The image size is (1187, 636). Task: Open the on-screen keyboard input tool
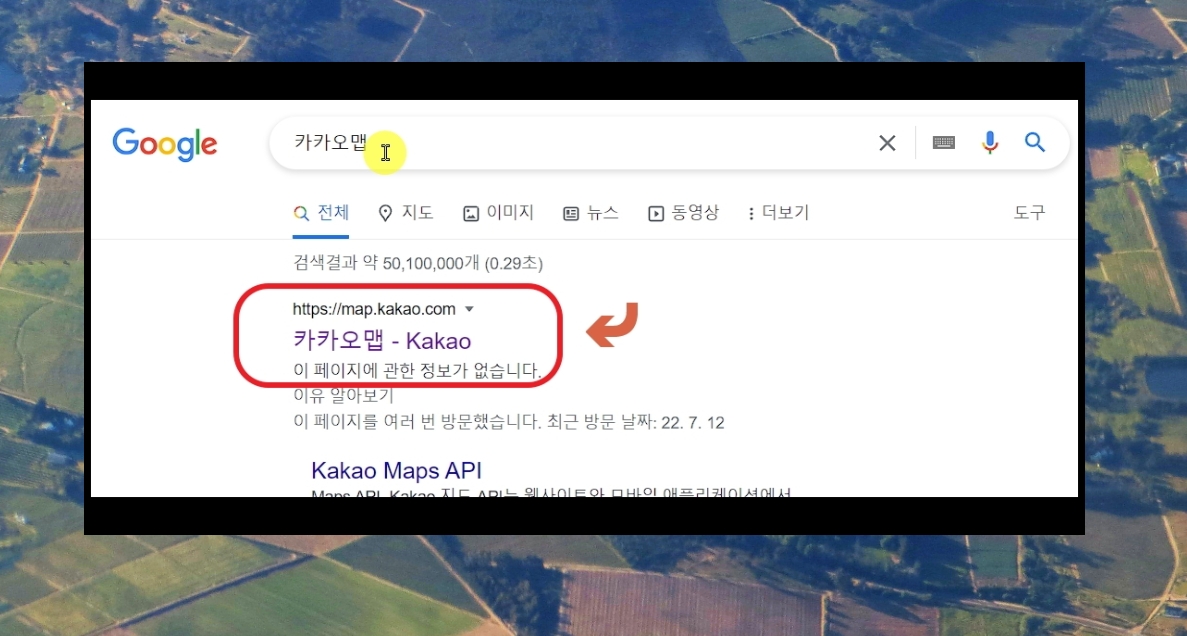coord(943,142)
